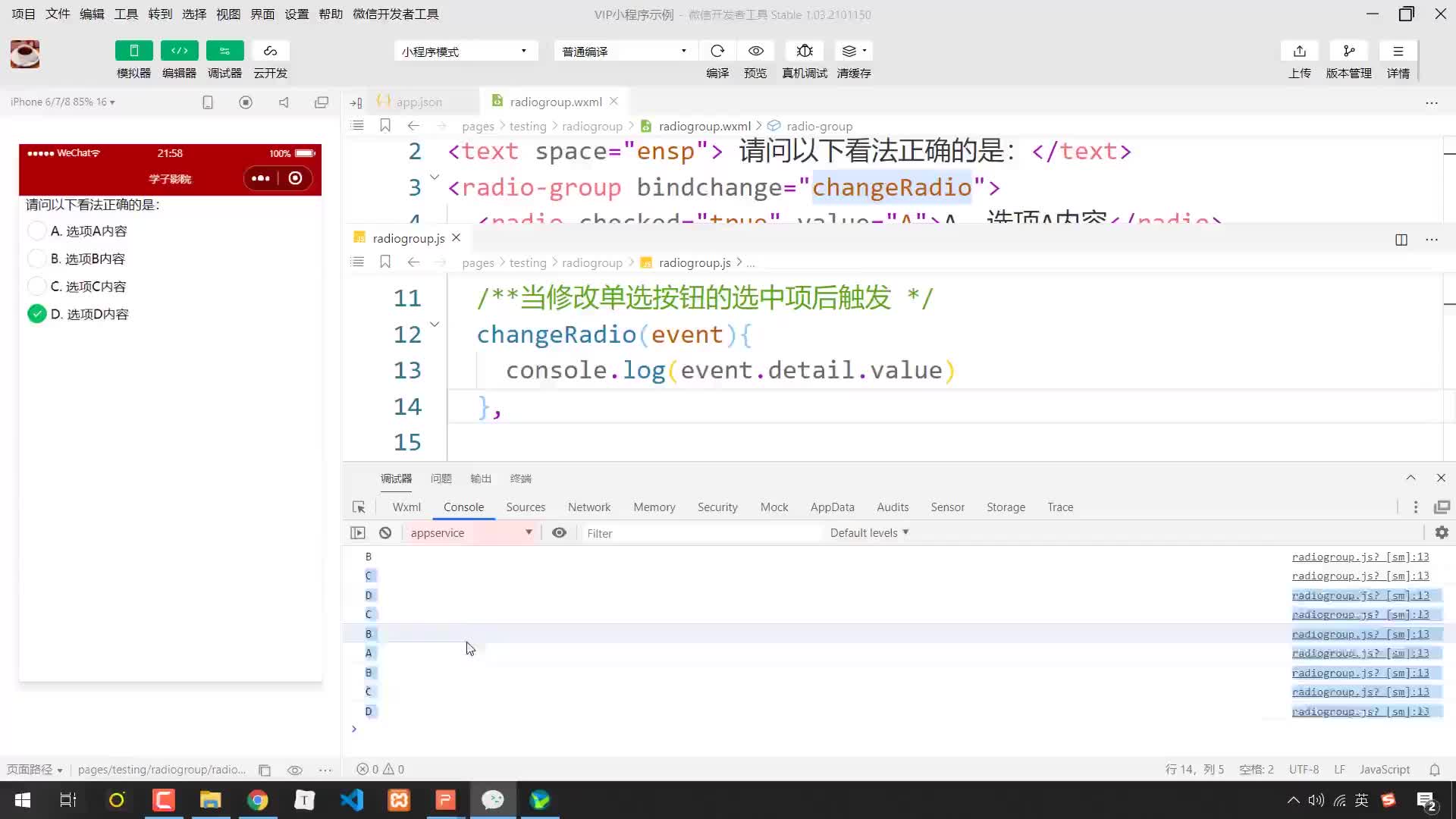Select 小程序模式 miniprogram mode dropdown
1456x819 pixels.
coord(464,51)
